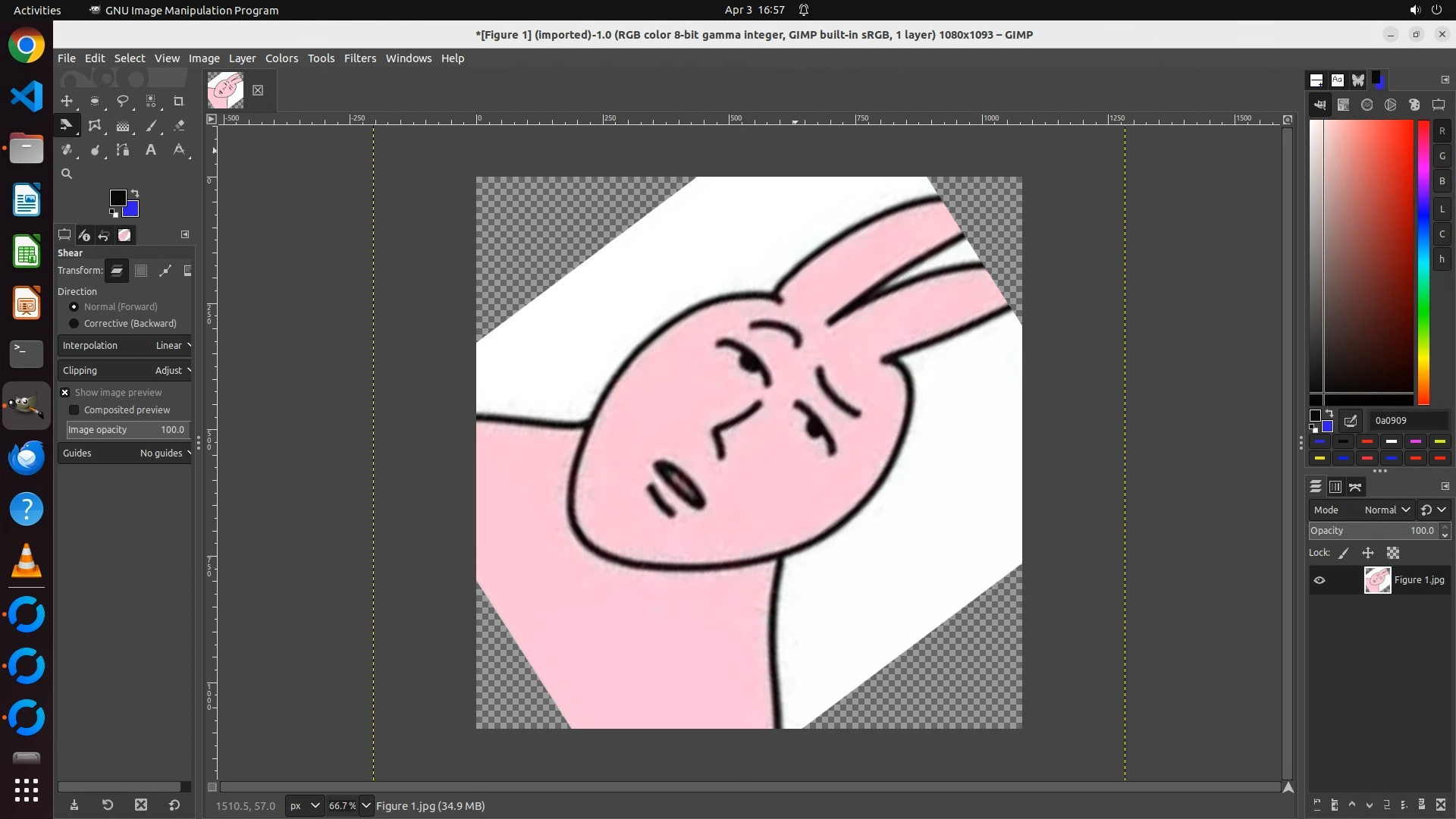Click the blue background color swatch

click(x=133, y=210)
